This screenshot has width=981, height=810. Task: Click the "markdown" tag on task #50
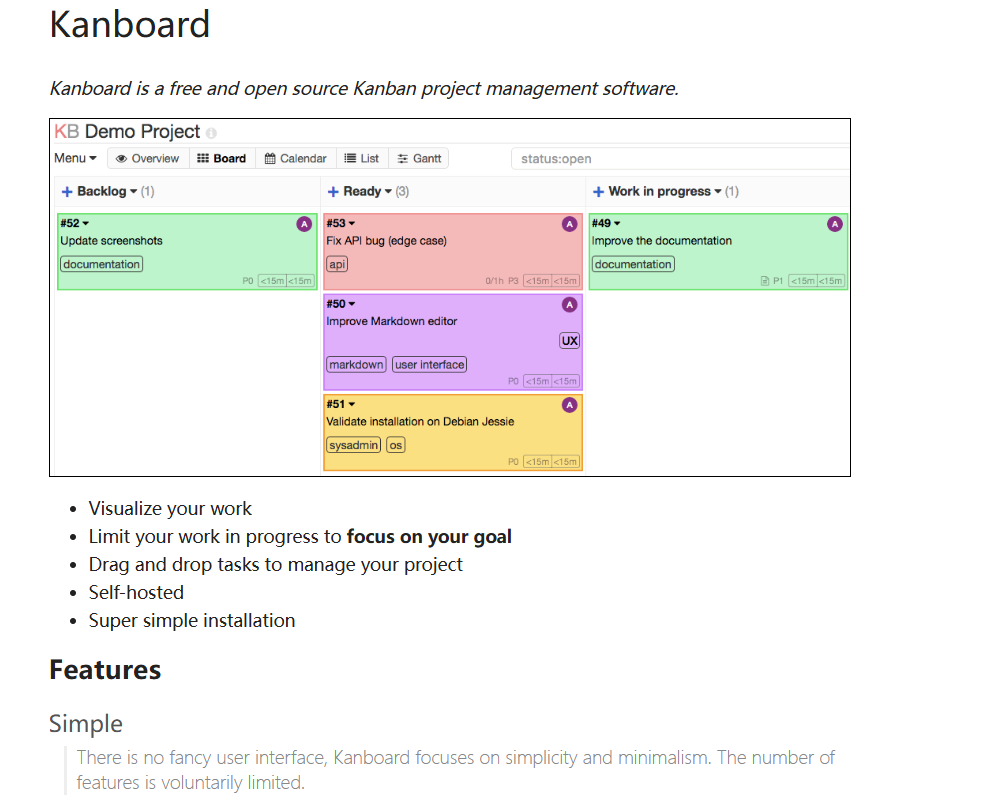click(x=356, y=365)
